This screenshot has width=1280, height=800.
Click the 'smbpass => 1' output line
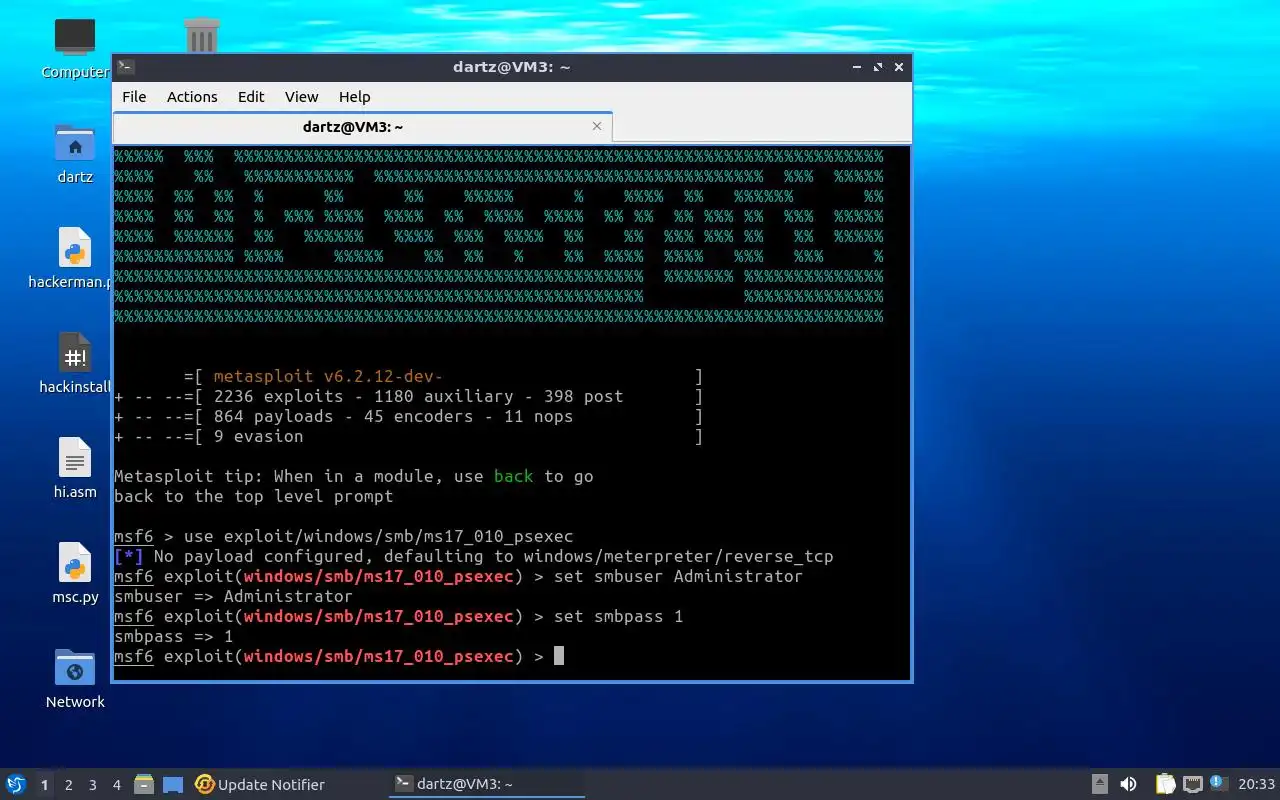(173, 637)
